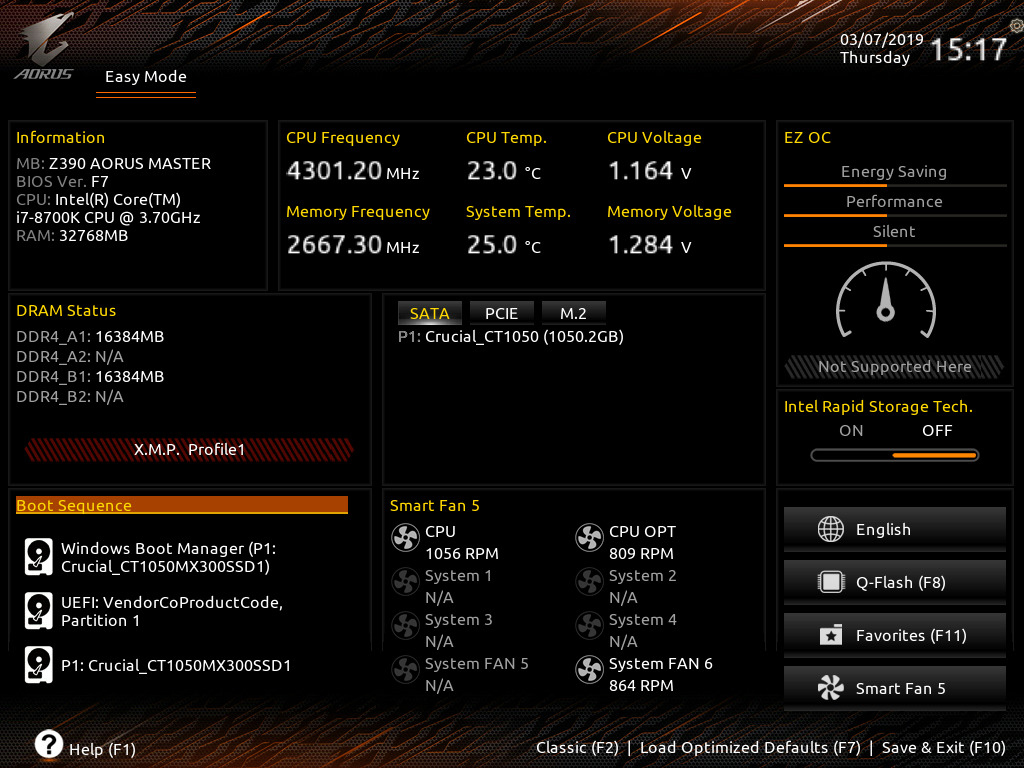Image resolution: width=1024 pixels, height=768 pixels.
Task: Click SATA entry P1: Crucial_CT1050 (1050.2GB)
Action: [x=511, y=337]
